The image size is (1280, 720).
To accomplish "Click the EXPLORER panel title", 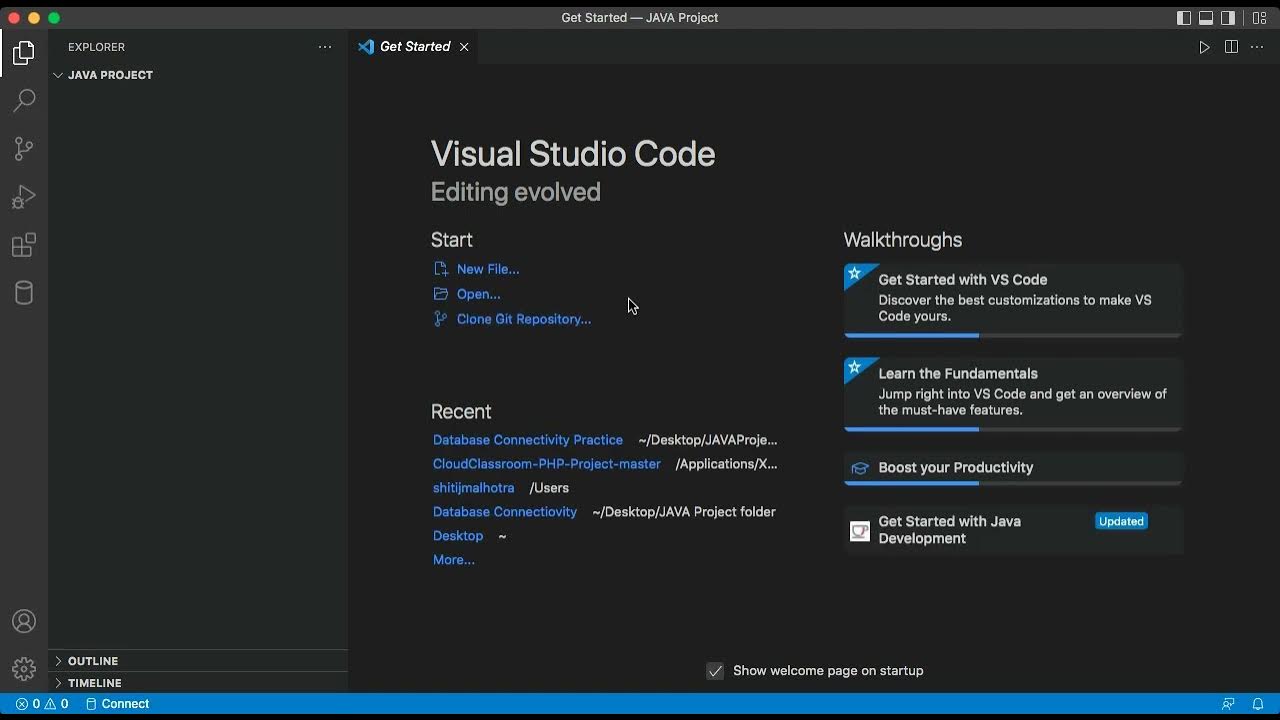I will [x=97, y=47].
